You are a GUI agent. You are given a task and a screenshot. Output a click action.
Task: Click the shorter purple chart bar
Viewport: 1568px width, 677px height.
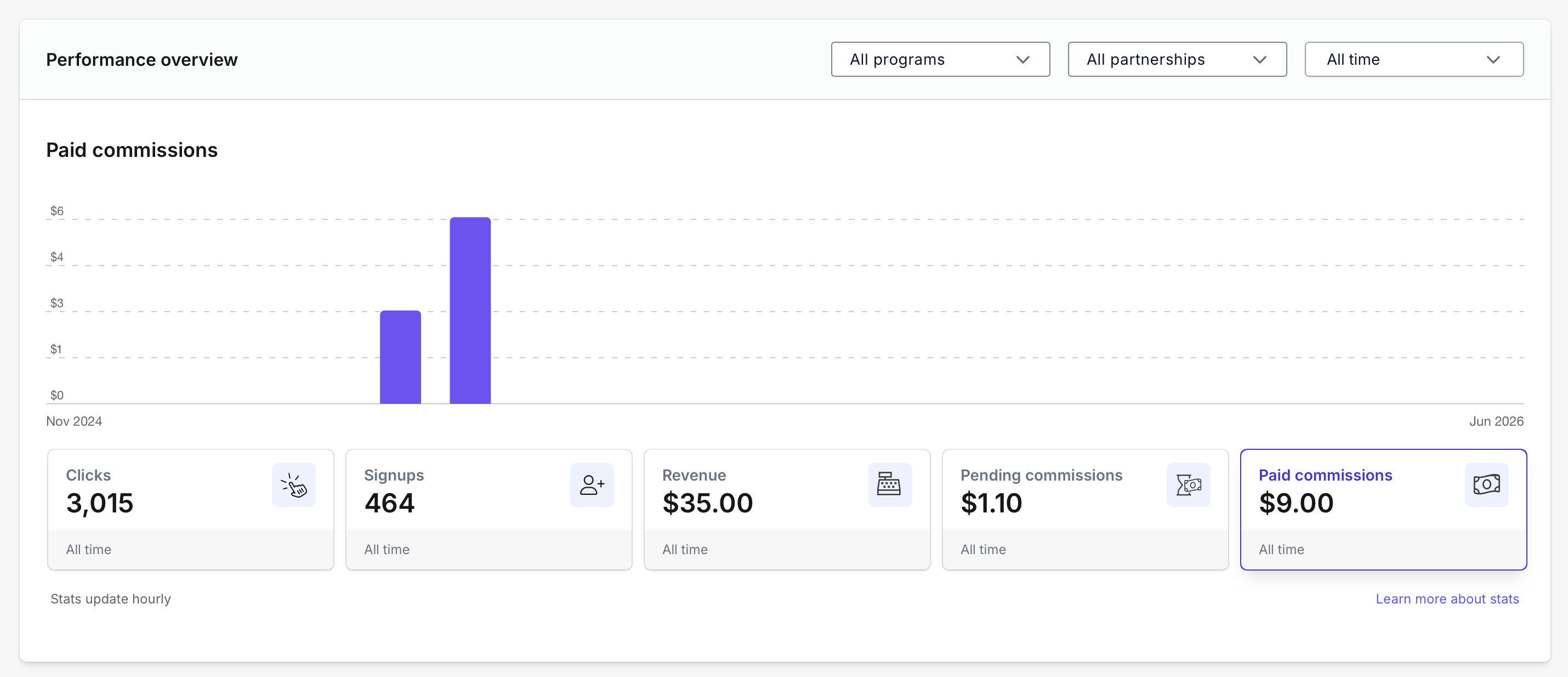401,357
